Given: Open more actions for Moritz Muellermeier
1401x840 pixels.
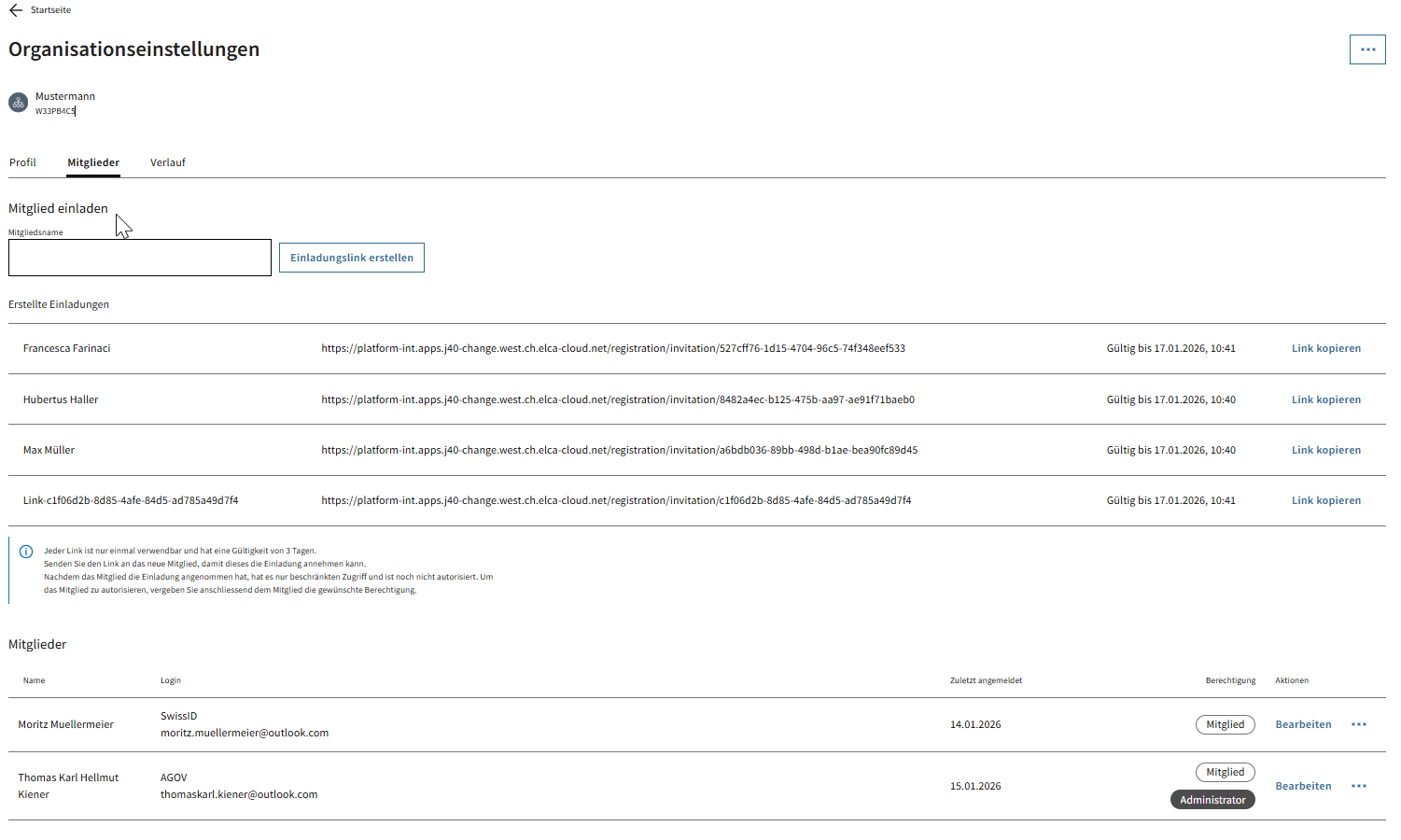Looking at the screenshot, I should [1358, 724].
